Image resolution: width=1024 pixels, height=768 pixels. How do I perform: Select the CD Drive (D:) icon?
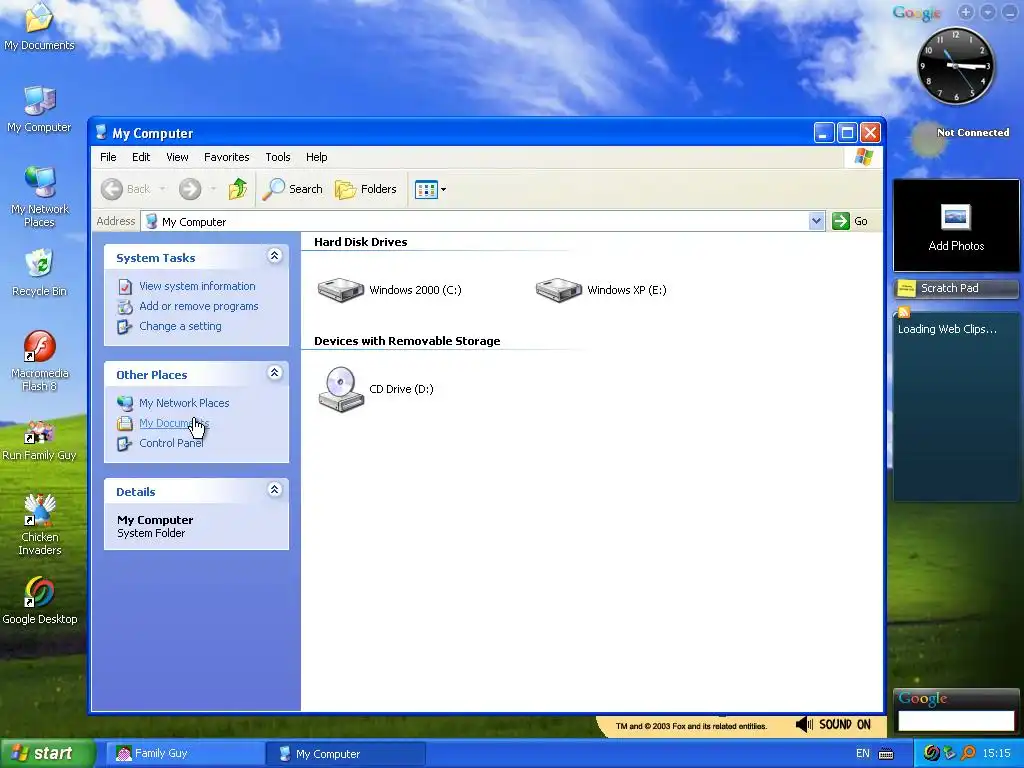tap(340, 389)
